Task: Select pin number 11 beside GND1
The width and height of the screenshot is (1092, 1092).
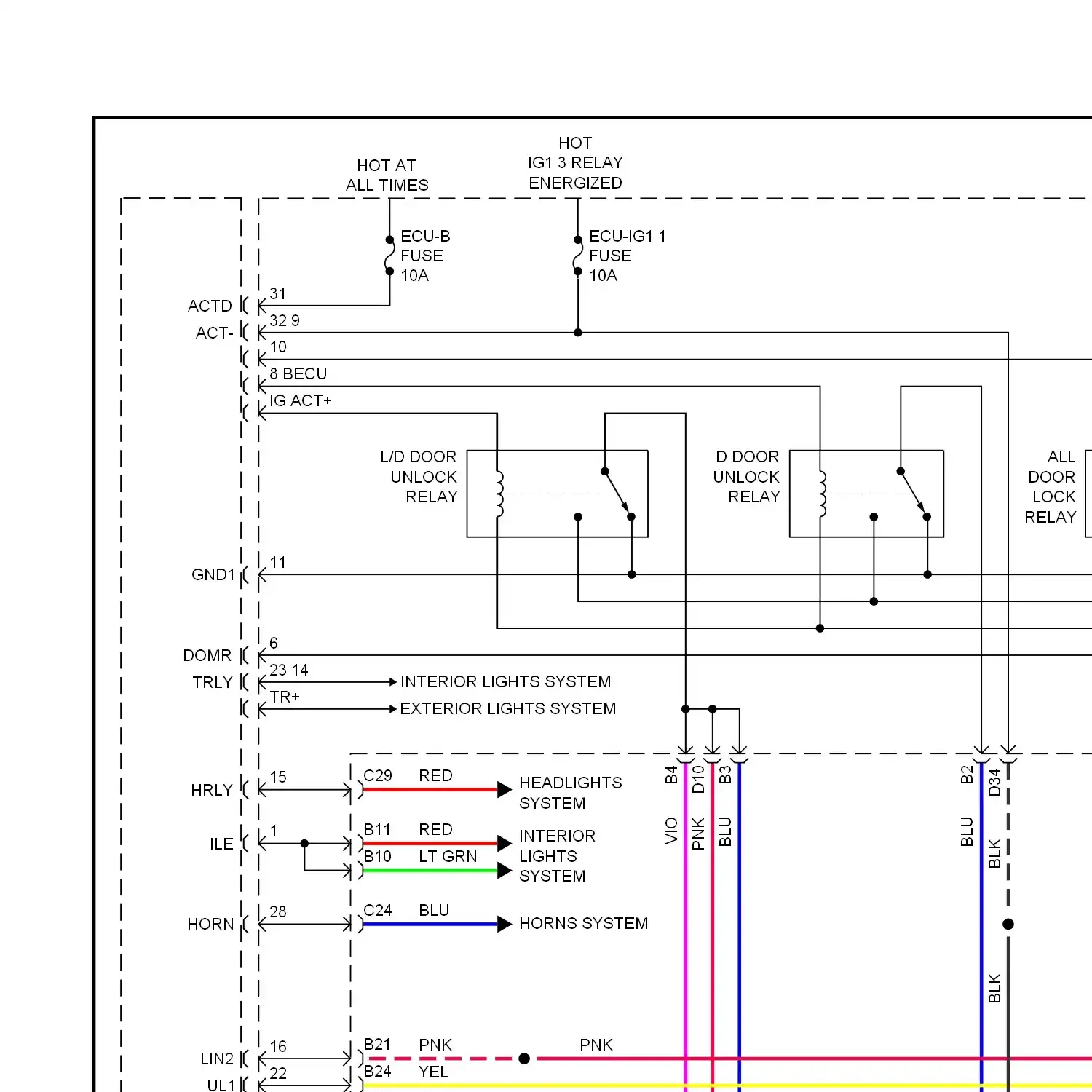Action: pos(278,562)
